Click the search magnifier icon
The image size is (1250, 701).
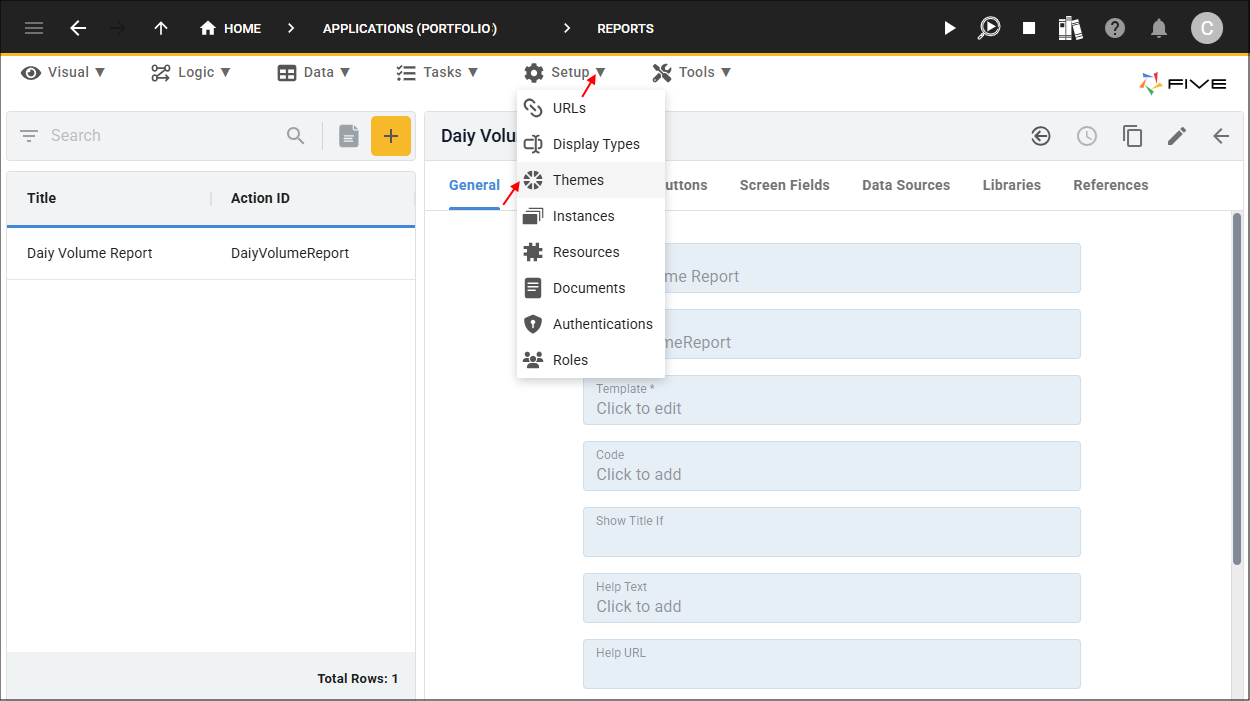click(x=295, y=135)
